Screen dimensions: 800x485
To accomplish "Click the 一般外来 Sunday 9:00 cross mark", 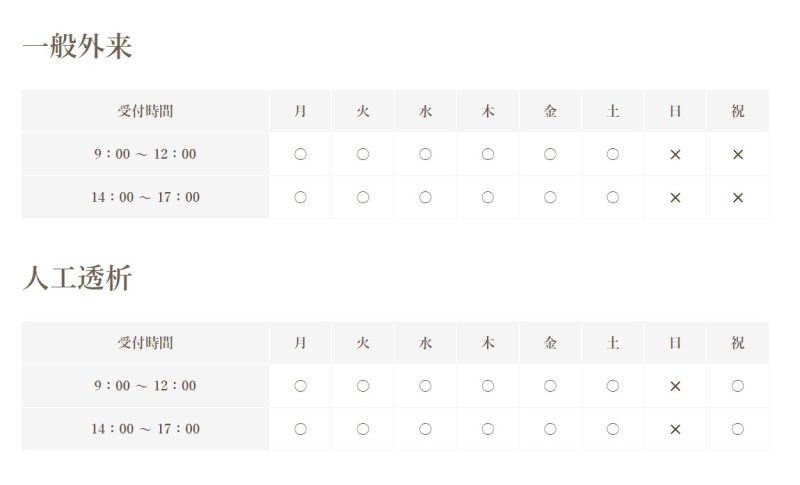I will (x=675, y=154).
